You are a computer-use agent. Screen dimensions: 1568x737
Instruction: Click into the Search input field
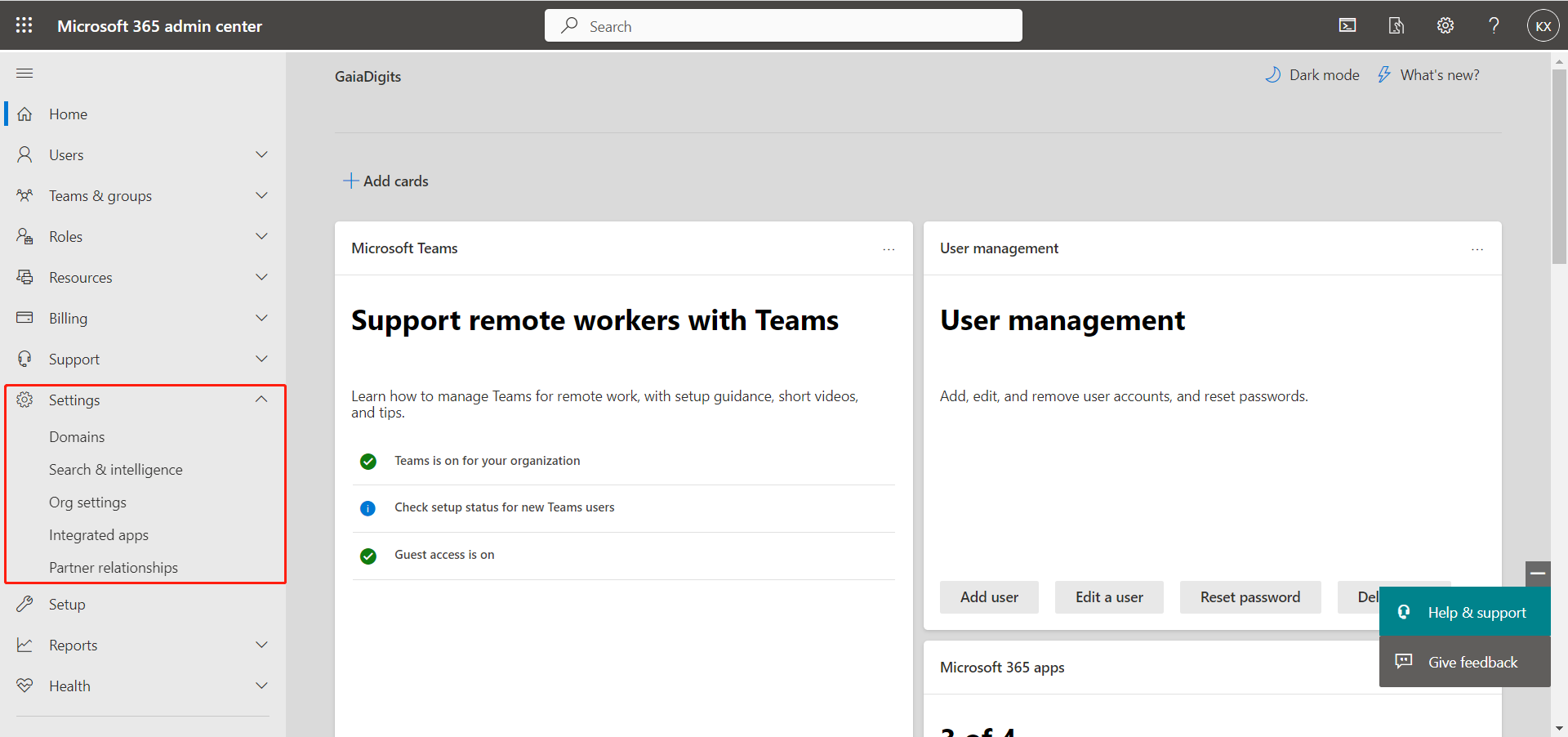click(x=783, y=25)
